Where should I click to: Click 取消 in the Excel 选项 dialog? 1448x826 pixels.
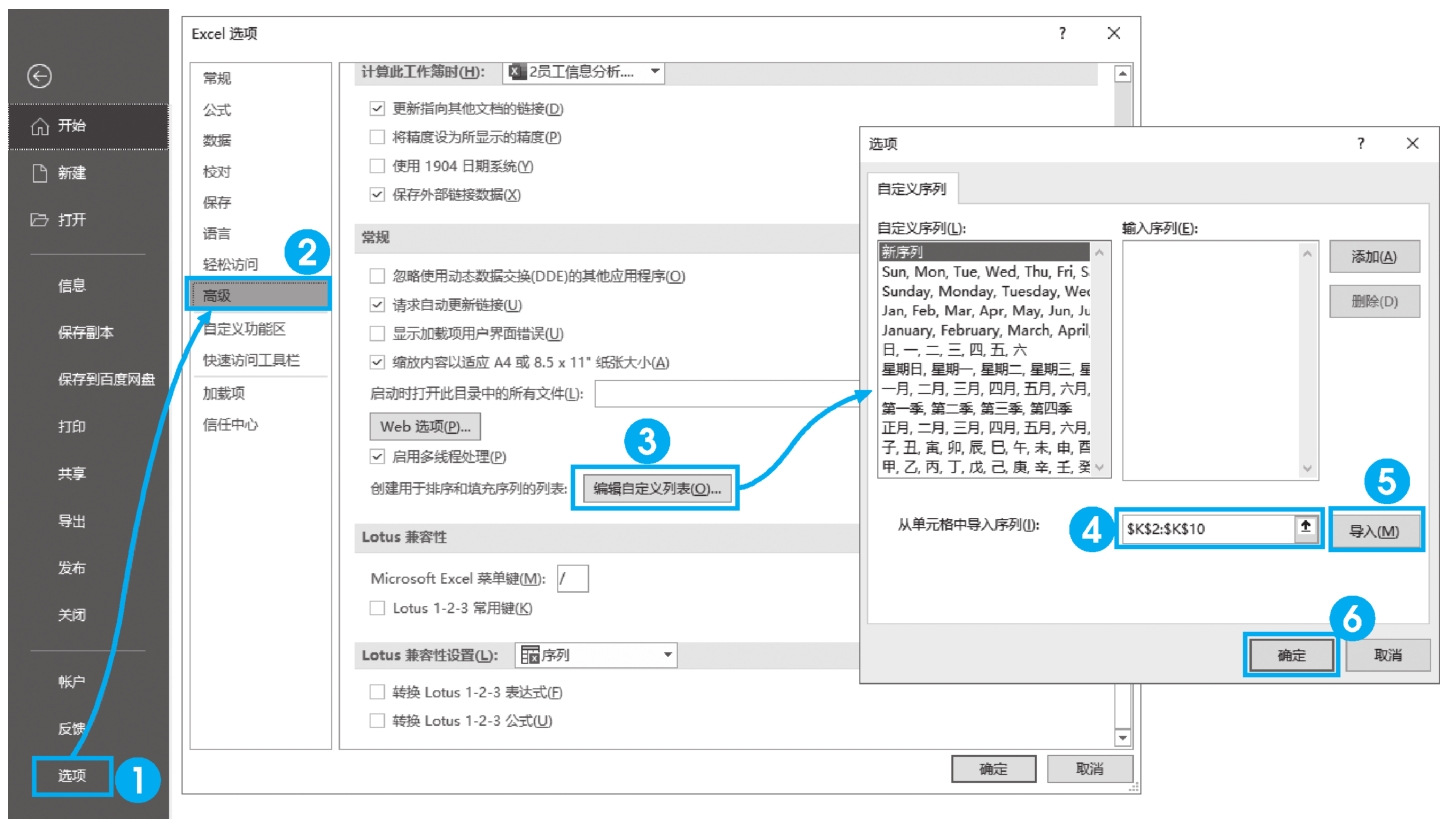pyautogui.click(x=1089, y=769)
